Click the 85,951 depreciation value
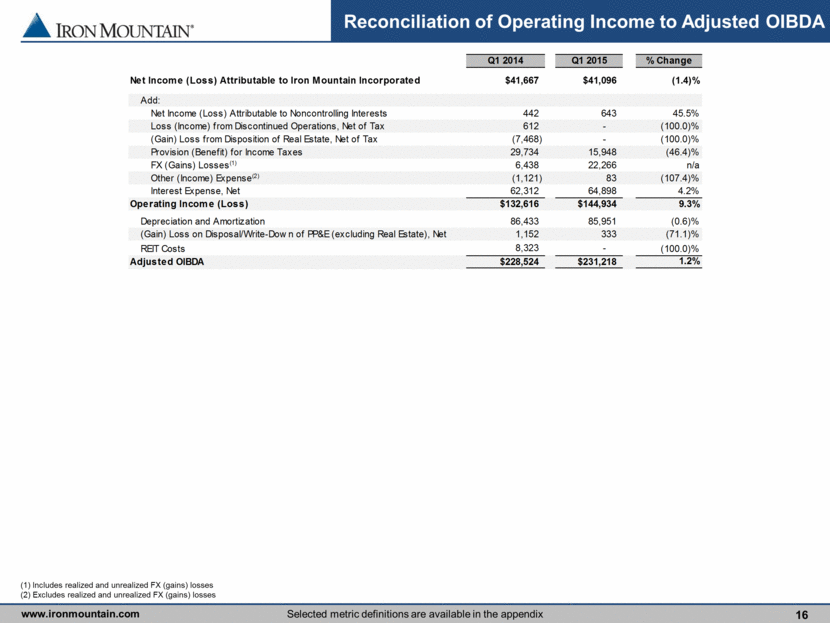This screenshot has width=830, height=623. 602,221
